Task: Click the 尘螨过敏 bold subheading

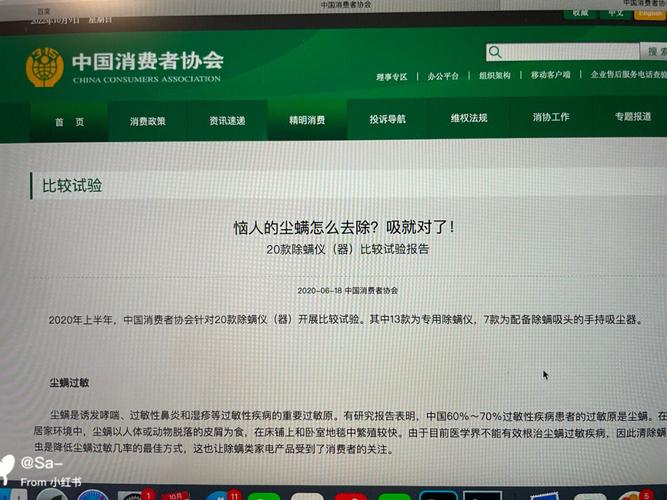Action: pos(69,383)
